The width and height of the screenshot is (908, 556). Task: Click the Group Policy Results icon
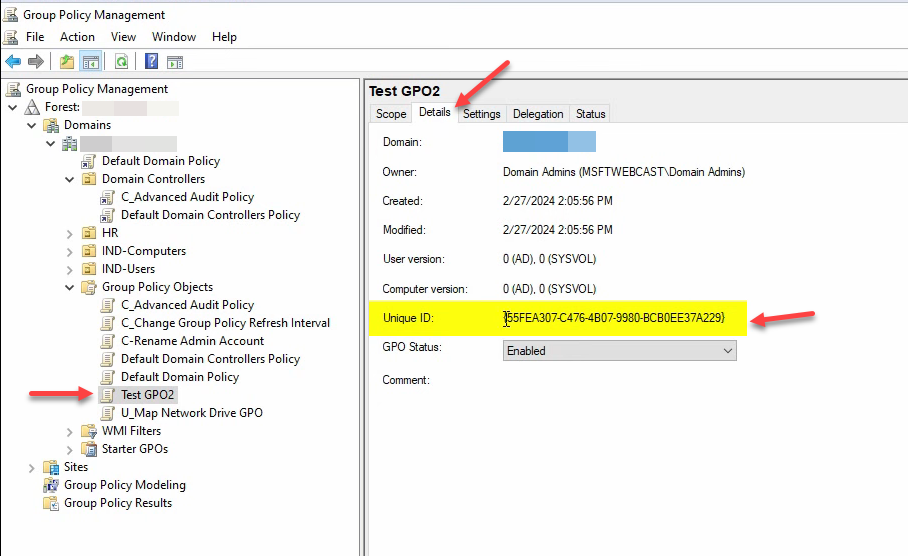(x=52, y=503)
